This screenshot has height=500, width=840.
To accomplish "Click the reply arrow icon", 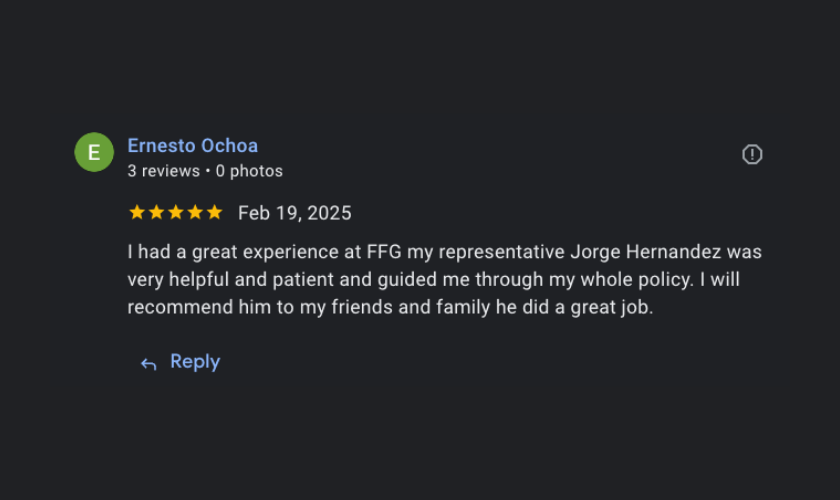I will pyautogui.click(x=149, y=364).
